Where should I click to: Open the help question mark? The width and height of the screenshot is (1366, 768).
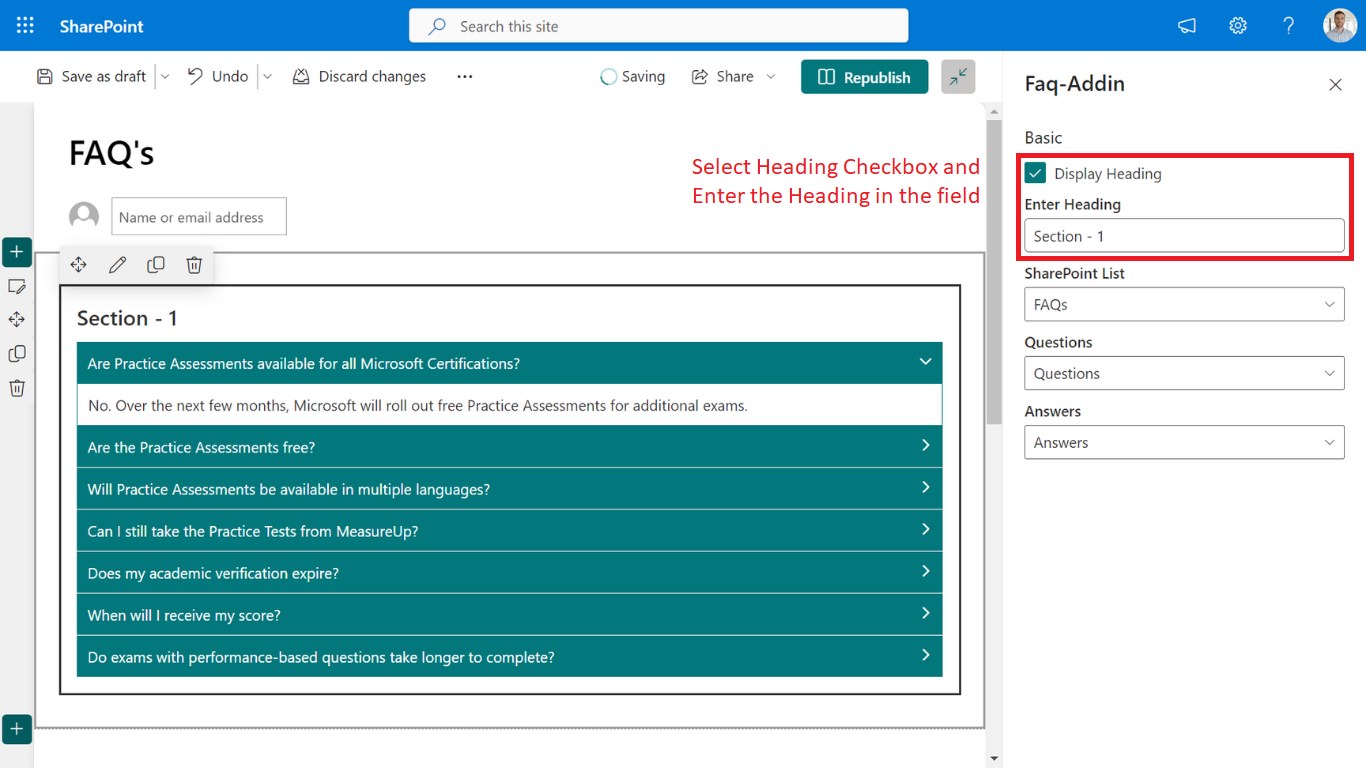pyautogui.click(x=1289, y=26)
